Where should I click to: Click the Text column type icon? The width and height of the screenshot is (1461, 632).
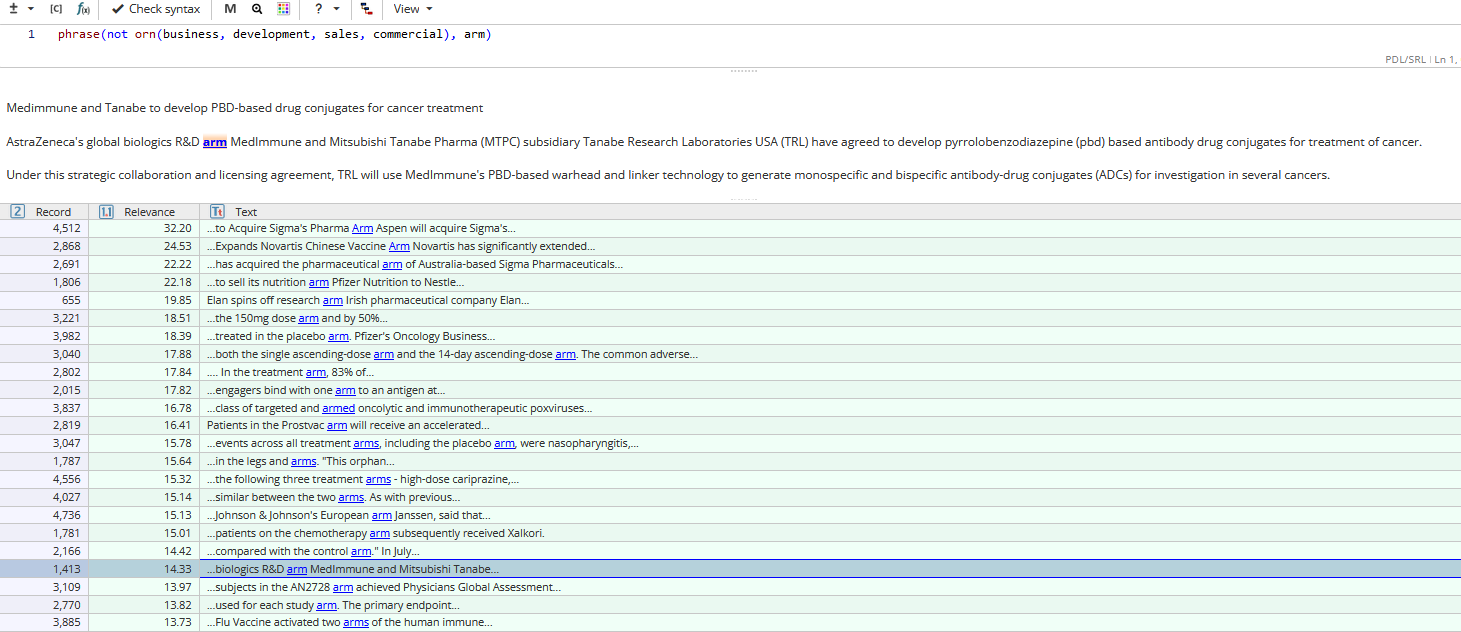click(218, 212)
